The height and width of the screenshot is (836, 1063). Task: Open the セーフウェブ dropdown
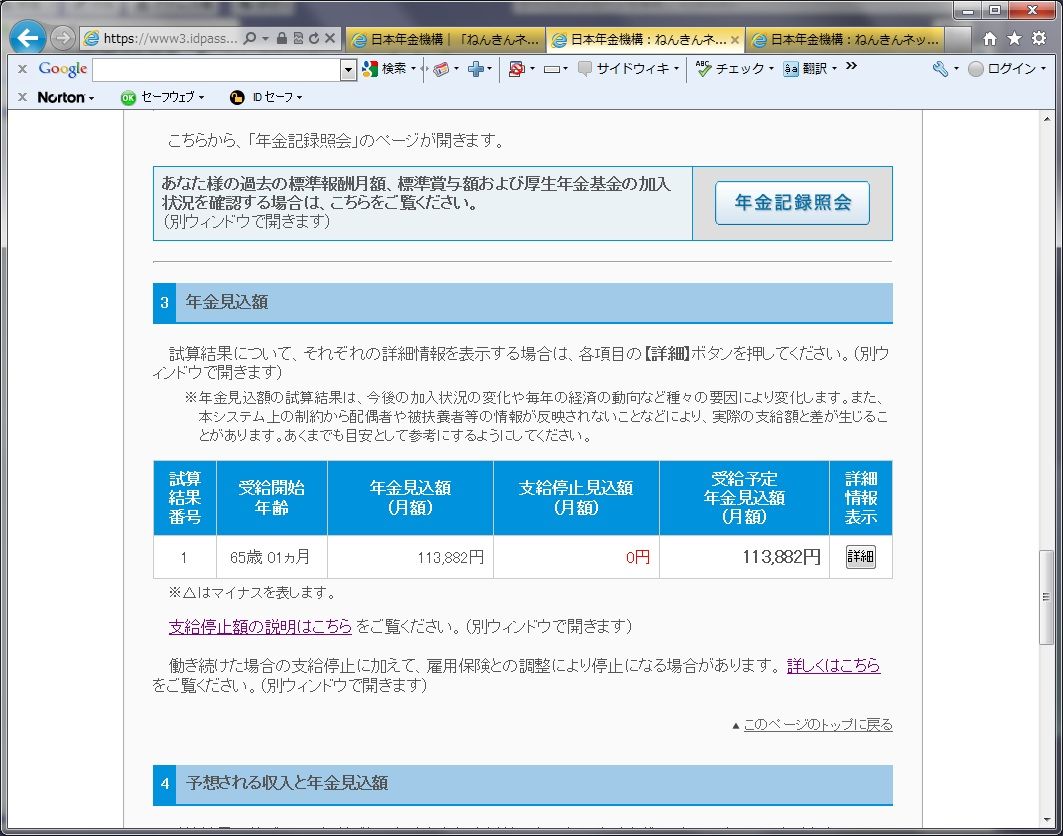tap(163, 97)
